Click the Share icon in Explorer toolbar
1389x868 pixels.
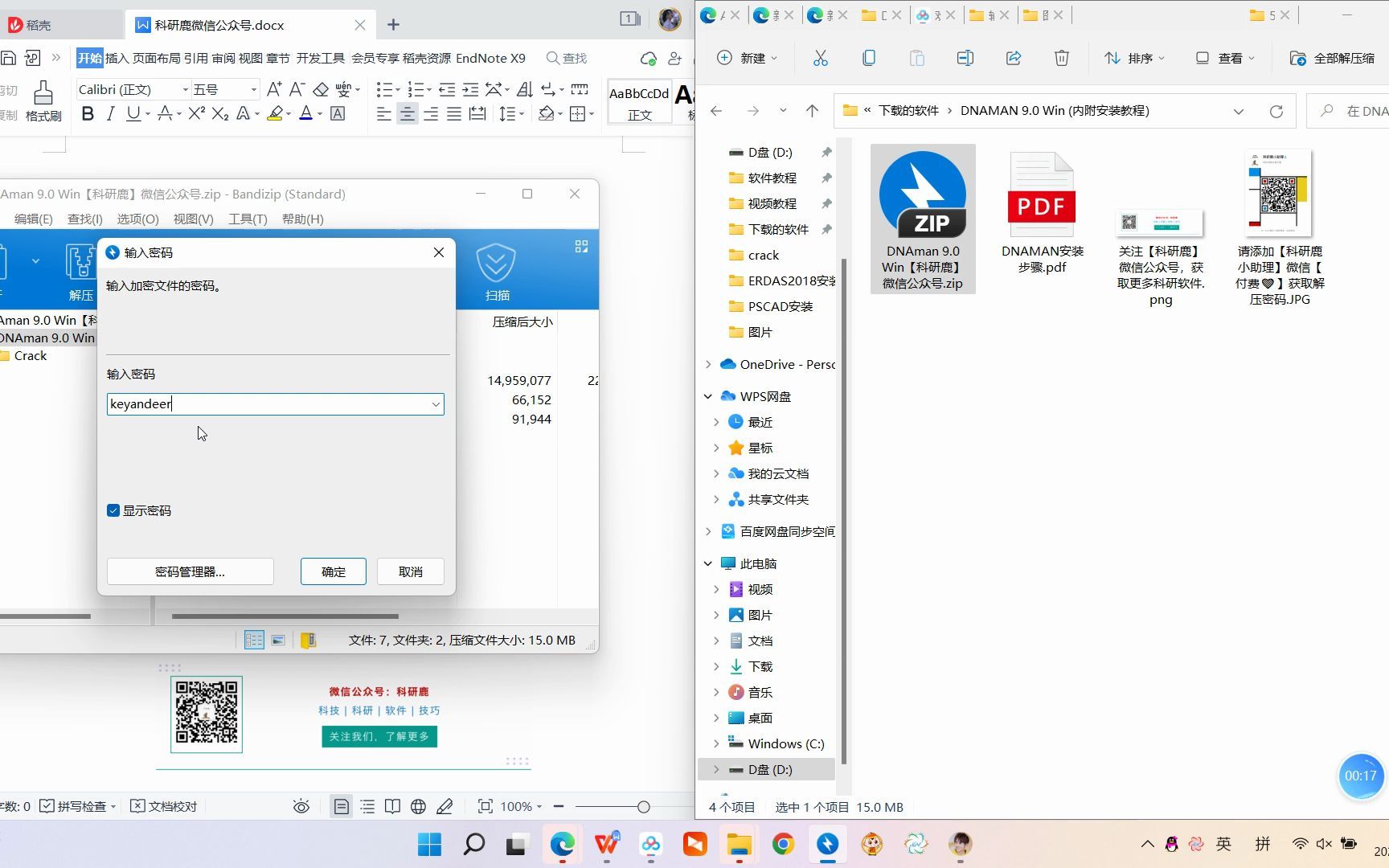(1013, 58)
